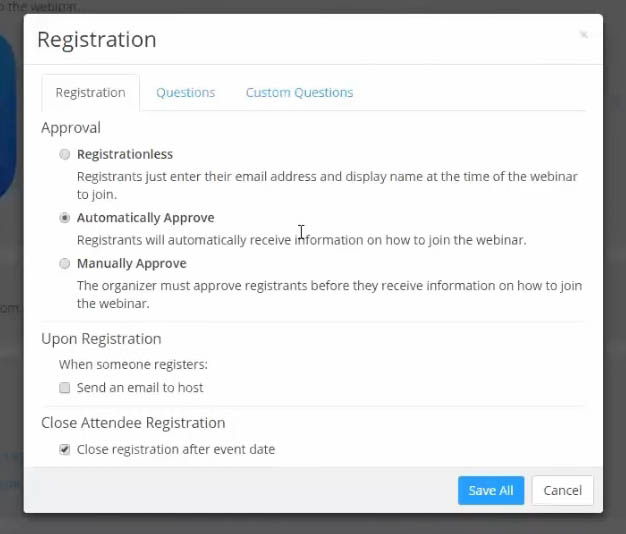Click the Close Attendee Registration heading

click(x=133, y=423)
